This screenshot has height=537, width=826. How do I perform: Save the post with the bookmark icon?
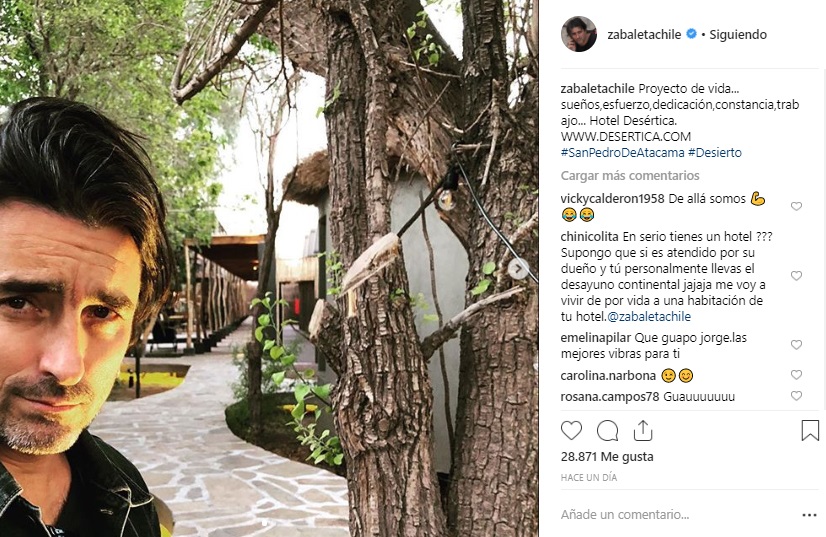tap(810, 430)
